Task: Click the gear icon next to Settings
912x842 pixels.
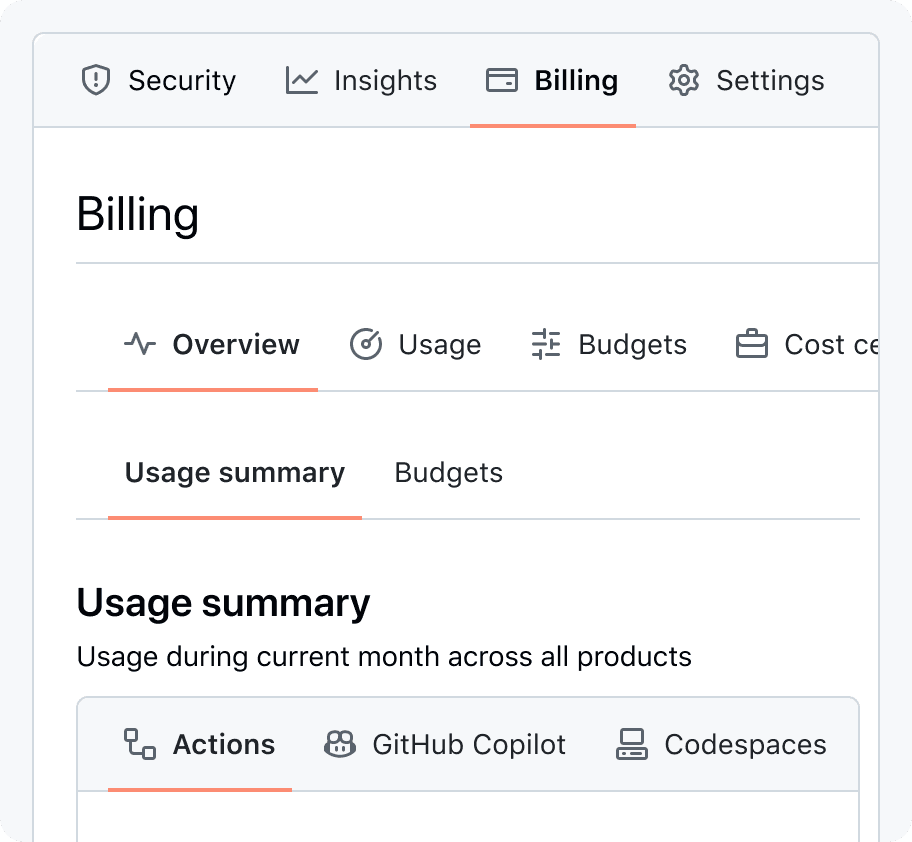Action: (684, 80)
